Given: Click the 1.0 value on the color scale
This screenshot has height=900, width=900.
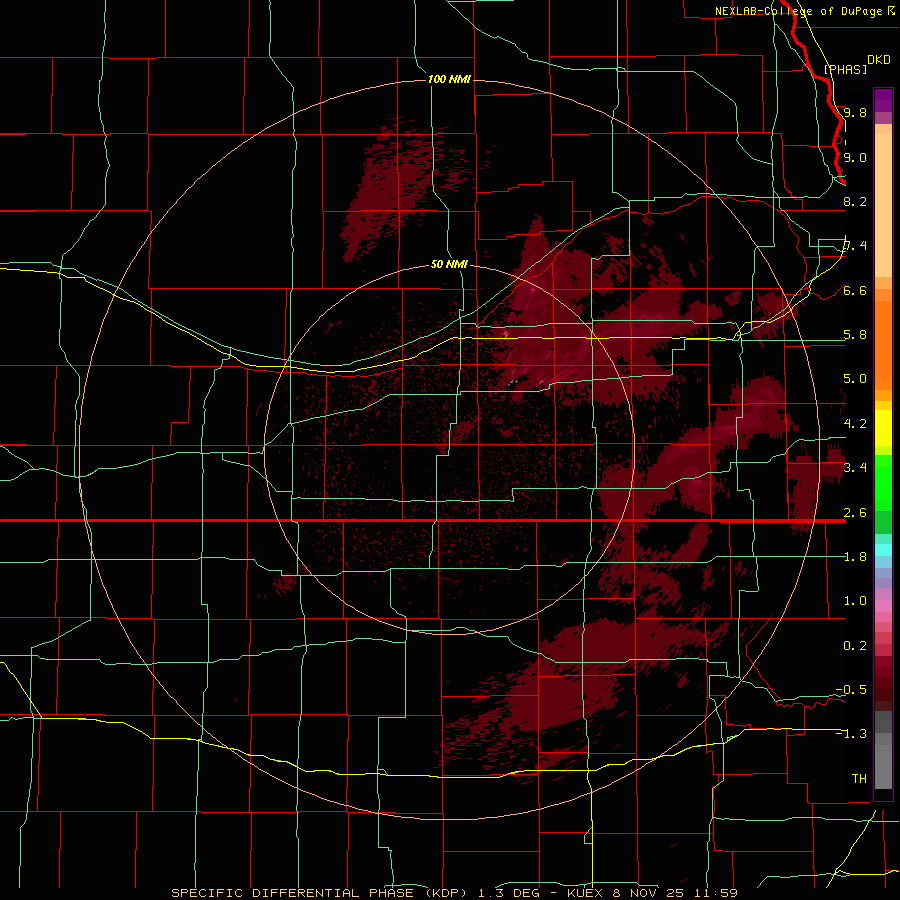Looking at the screenshot, I should (855, 601).
